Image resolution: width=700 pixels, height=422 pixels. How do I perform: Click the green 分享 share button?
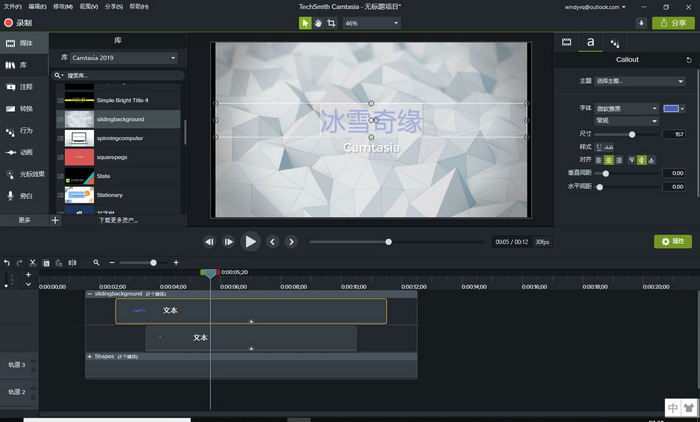coord(673,23)
